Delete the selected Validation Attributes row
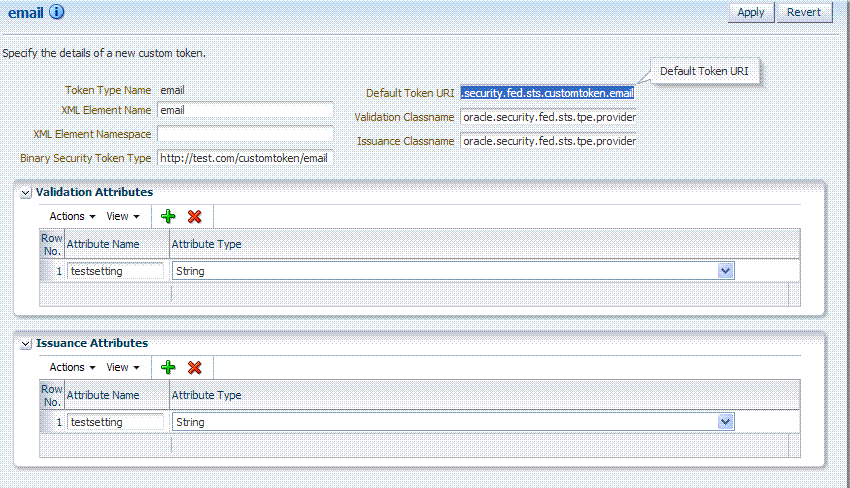This screenshot has width=850, height=488. (x=195, y=216)
